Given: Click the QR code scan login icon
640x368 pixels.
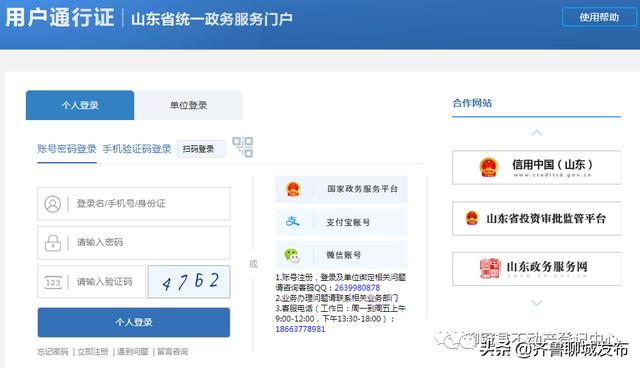Looking at the screenshot, I should (243, 147).
